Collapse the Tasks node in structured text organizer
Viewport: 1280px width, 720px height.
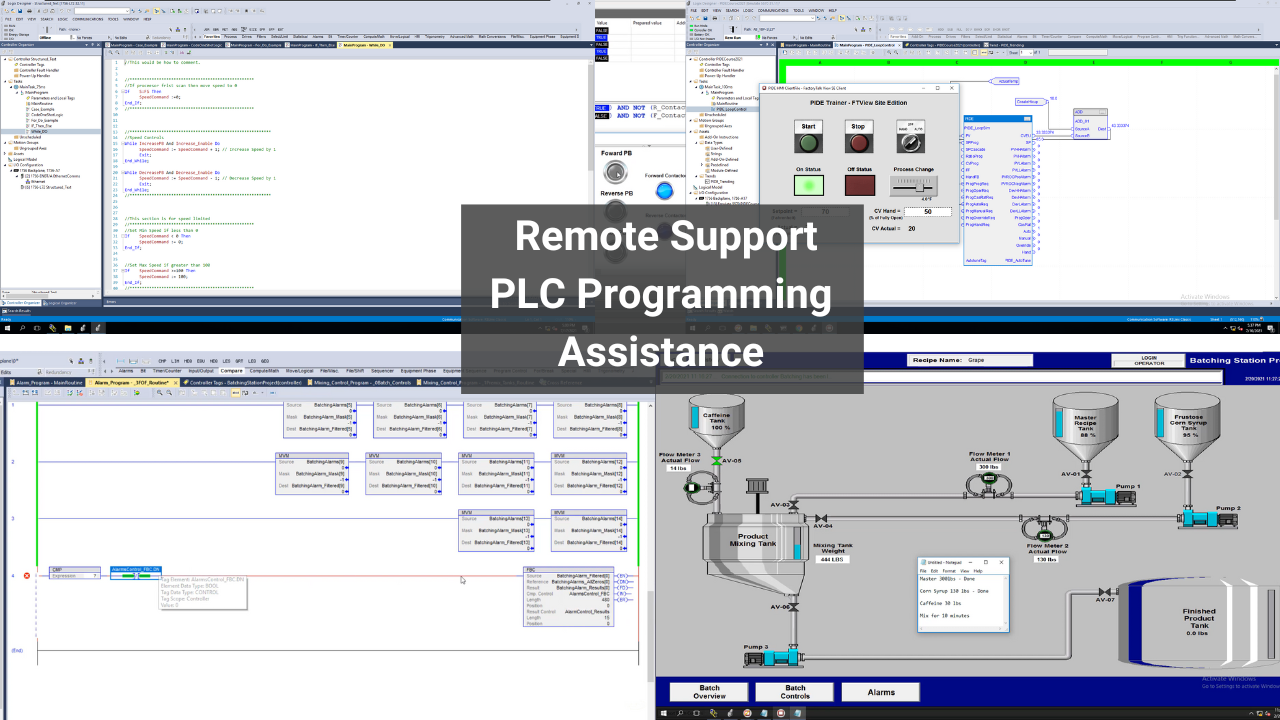pyautogui.click(x=6, y=81)
